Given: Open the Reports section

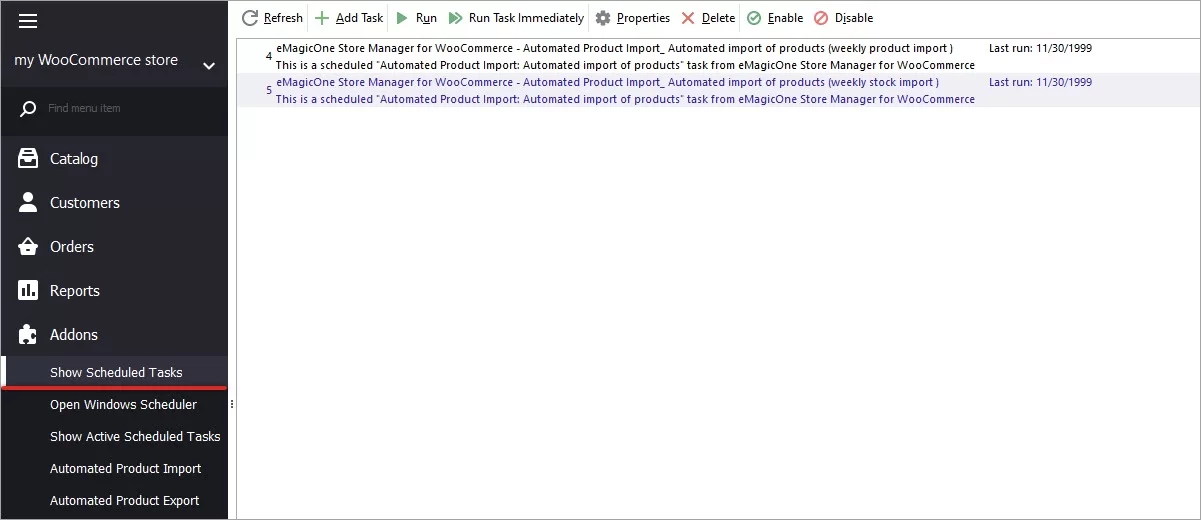Looking at the screenshot, I should [75, 291].
